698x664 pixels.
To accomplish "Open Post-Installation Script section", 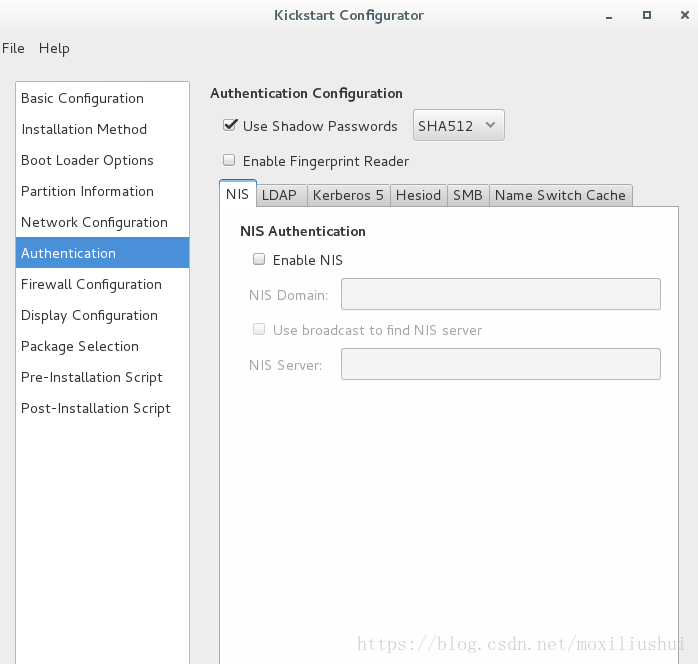I will (x=102, y=408).
